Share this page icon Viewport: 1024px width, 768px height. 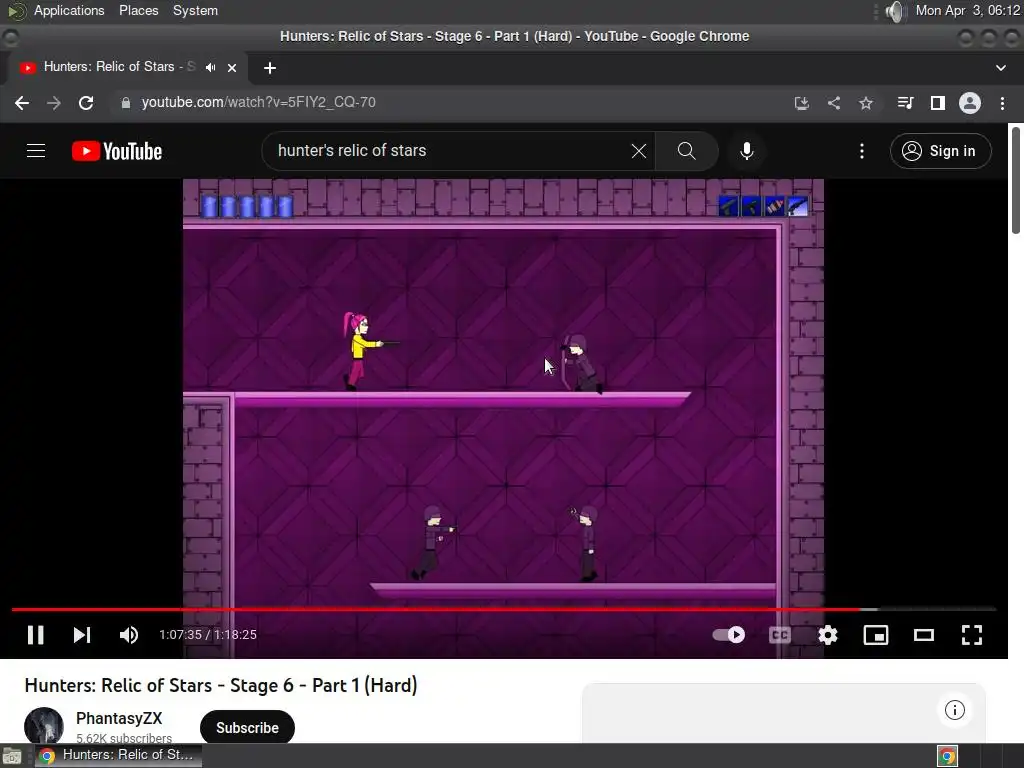click(x=833, y=103)
